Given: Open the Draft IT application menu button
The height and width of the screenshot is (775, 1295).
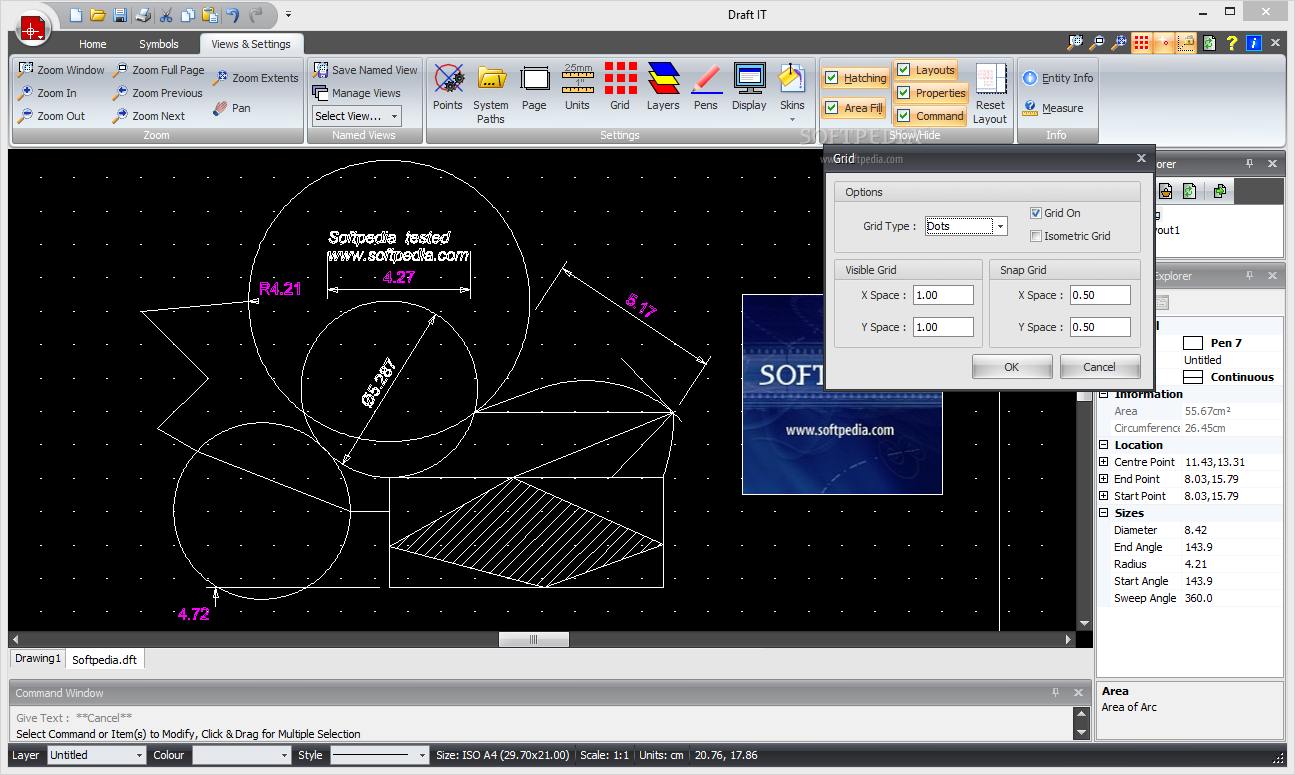Looking at the screenshot, I should [33, 29].
